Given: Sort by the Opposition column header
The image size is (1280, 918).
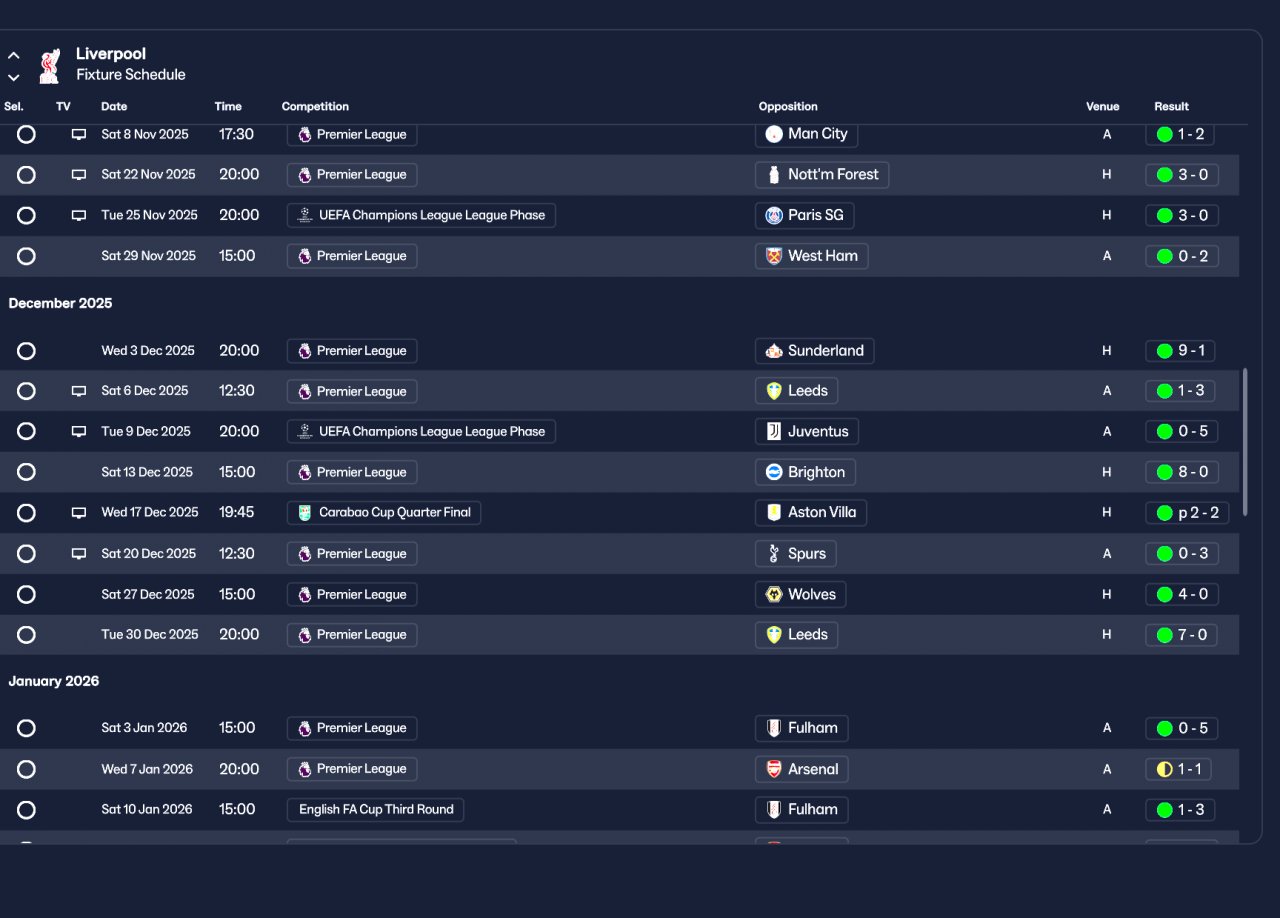Looking at the screenshot, I should pyautogui.click(x=788, y=107).
